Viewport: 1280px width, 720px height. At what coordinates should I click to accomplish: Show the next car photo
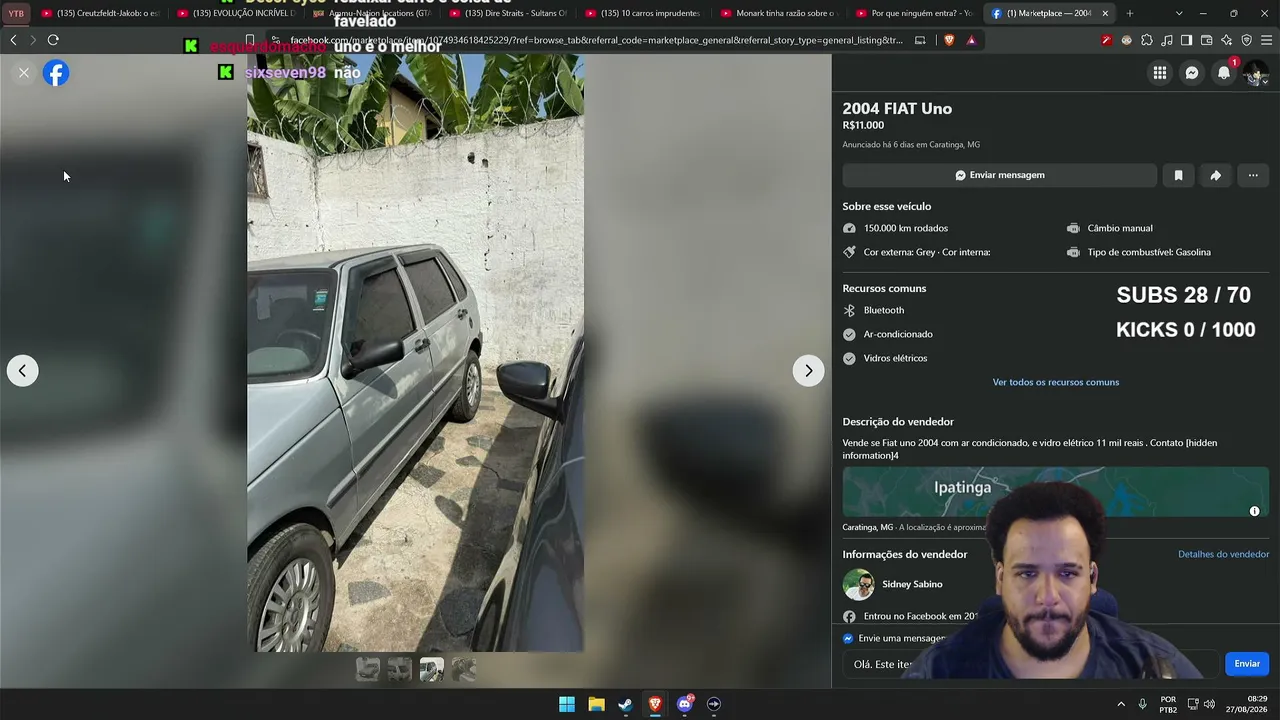pyautogui.click(x=808, y=371)
